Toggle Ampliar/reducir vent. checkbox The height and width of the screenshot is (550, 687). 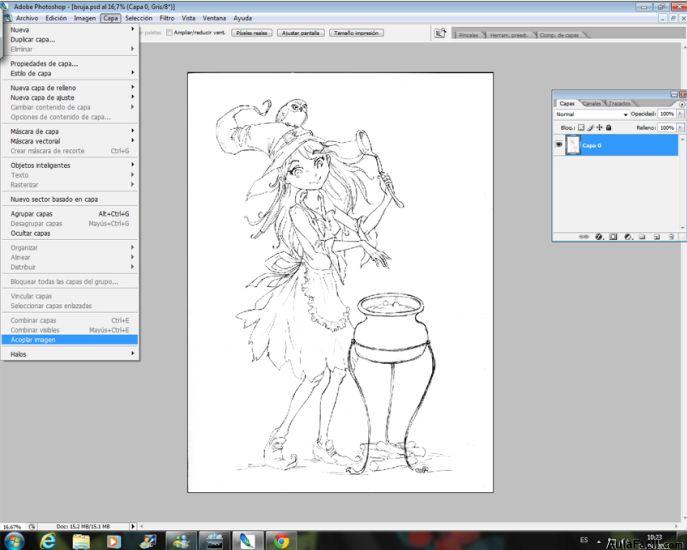pyautogui.click(x=169, y=33)
